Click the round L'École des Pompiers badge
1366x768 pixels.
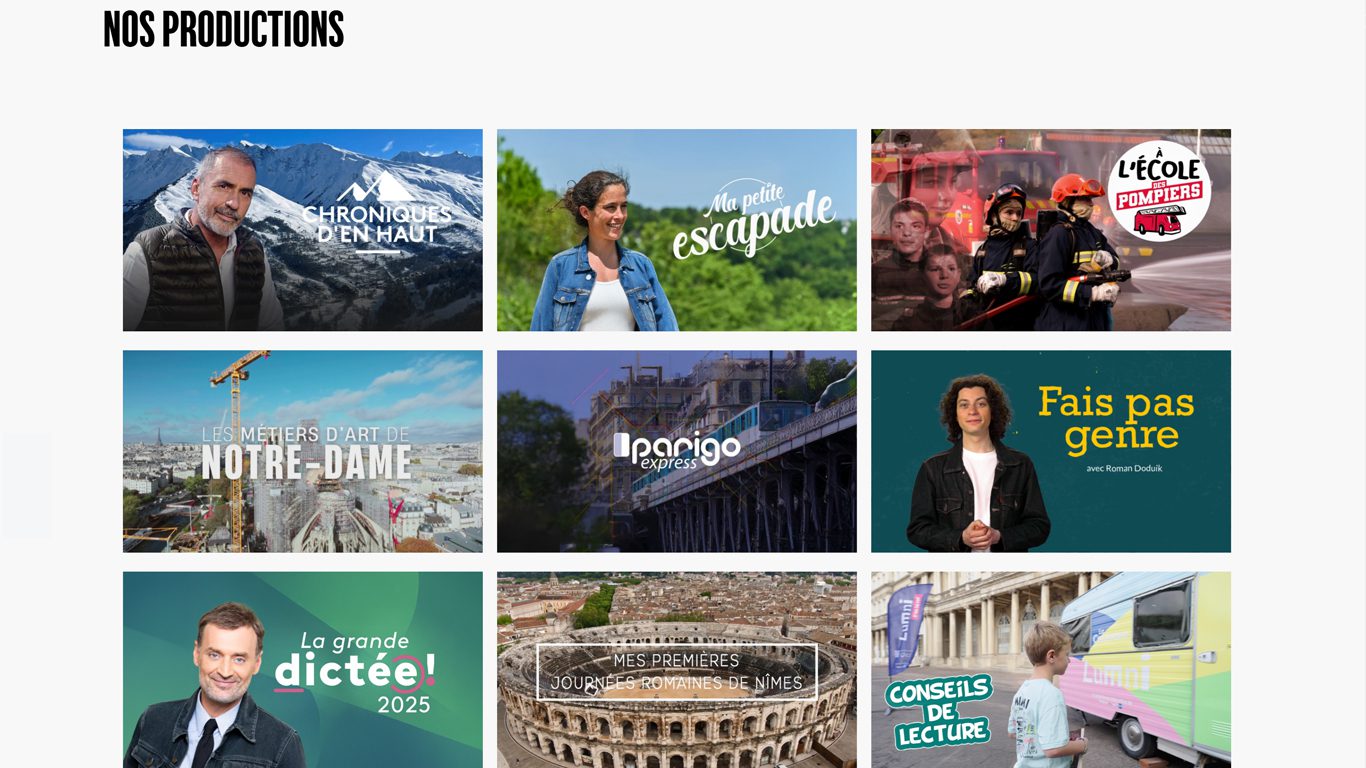(1159, 191)
